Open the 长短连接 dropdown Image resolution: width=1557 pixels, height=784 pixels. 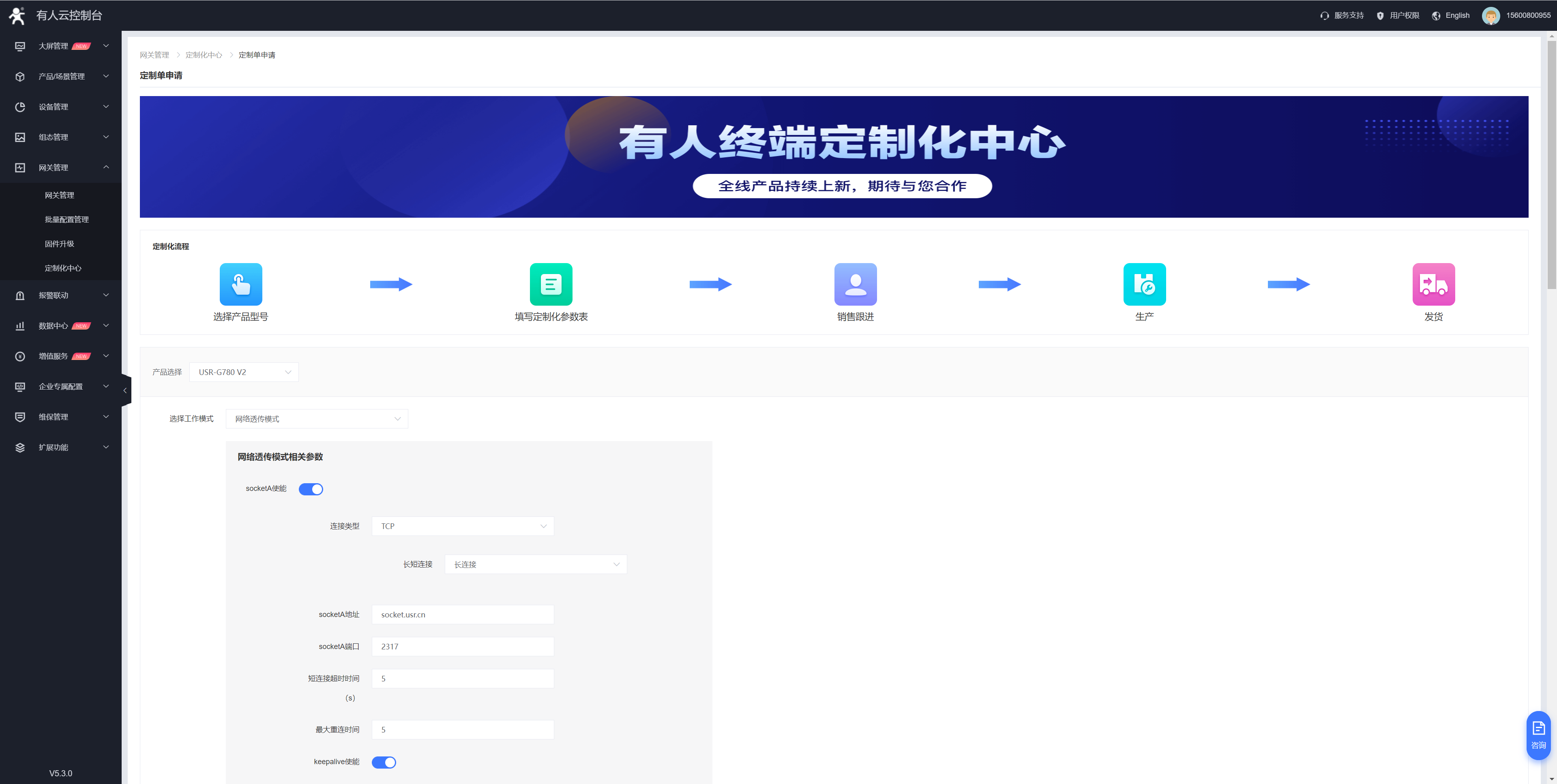[536, 564]
